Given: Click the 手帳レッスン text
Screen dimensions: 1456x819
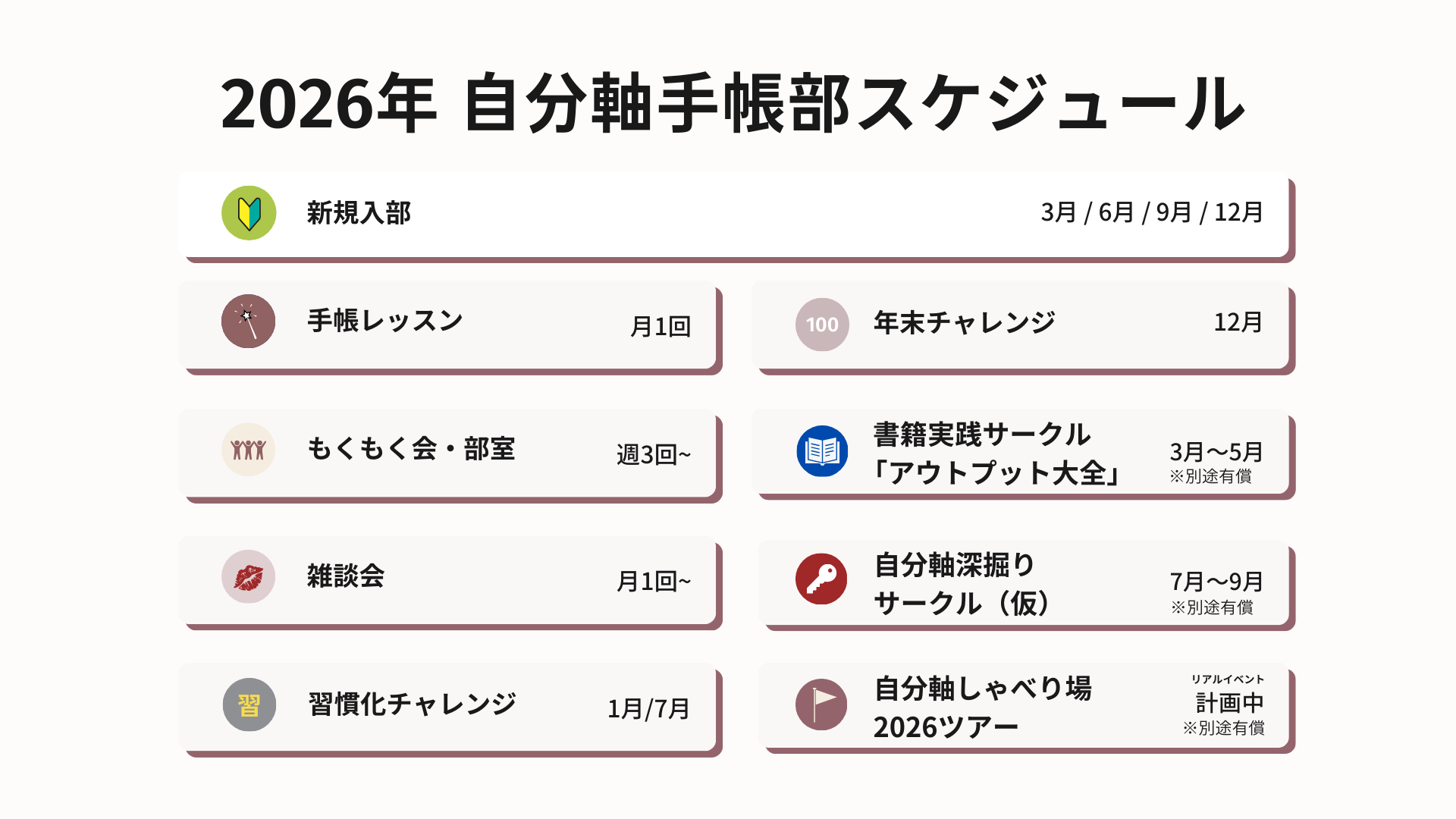Looking at the screenshot, I should [385, 321].
